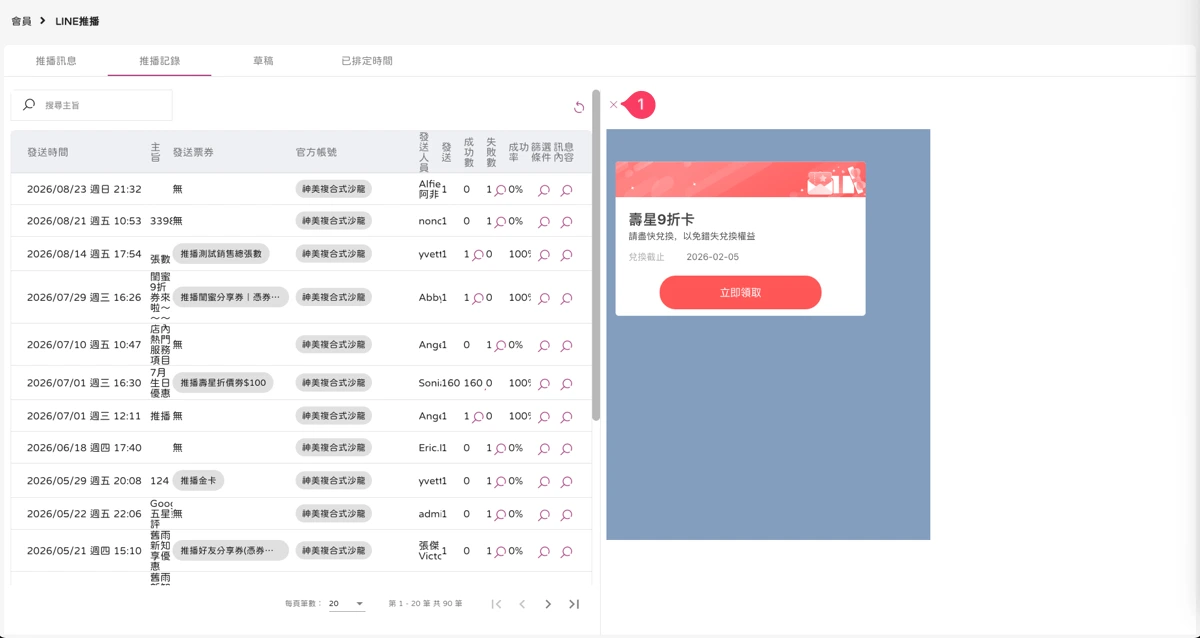Image resolution: width=1200 pixels, height=638 pixels.
Task: Click the 壽星9折卡 card title in the preview
Action: [661, 219]
